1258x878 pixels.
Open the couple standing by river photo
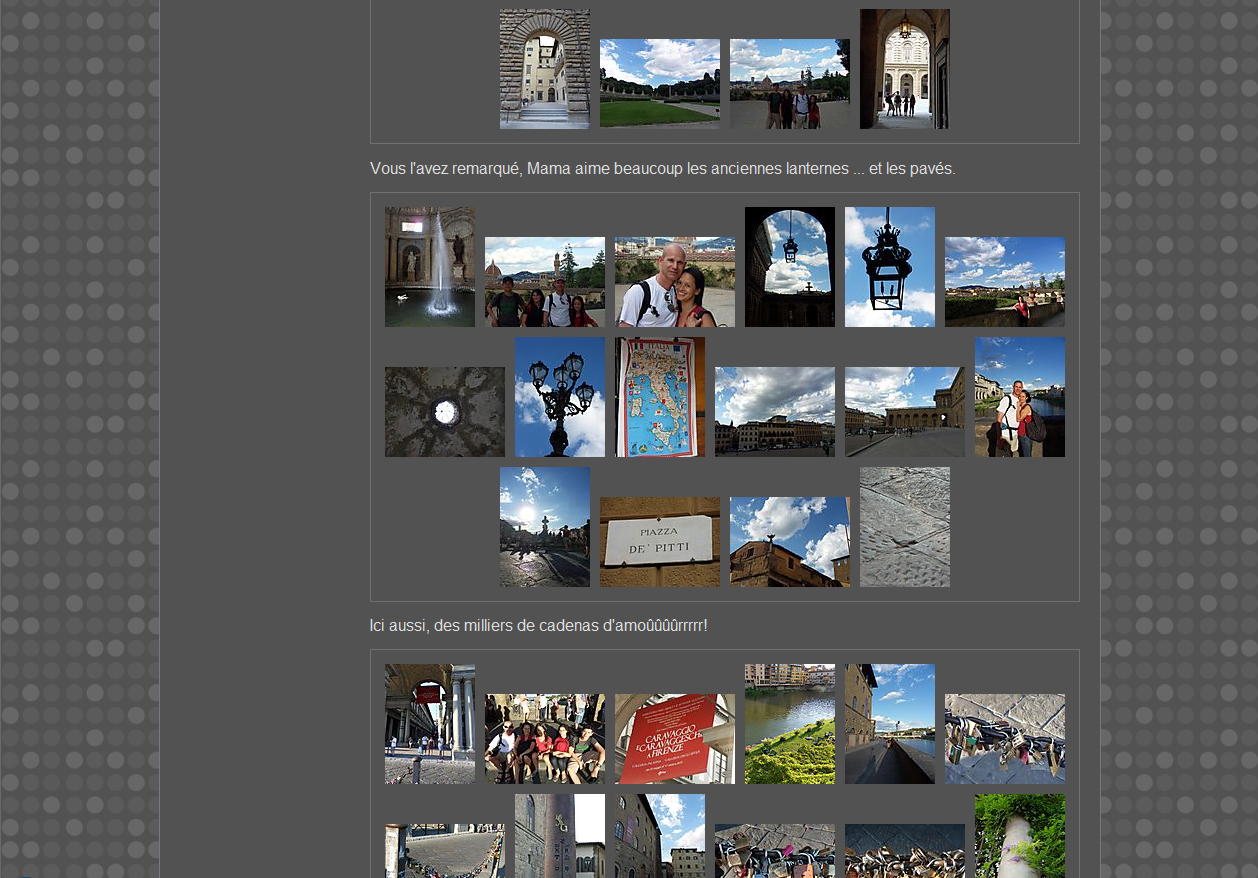click(1019, 397)
